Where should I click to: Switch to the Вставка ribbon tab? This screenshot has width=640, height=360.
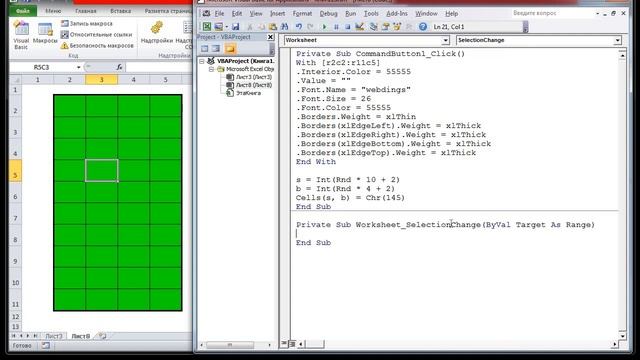click(x=121, y=11)
